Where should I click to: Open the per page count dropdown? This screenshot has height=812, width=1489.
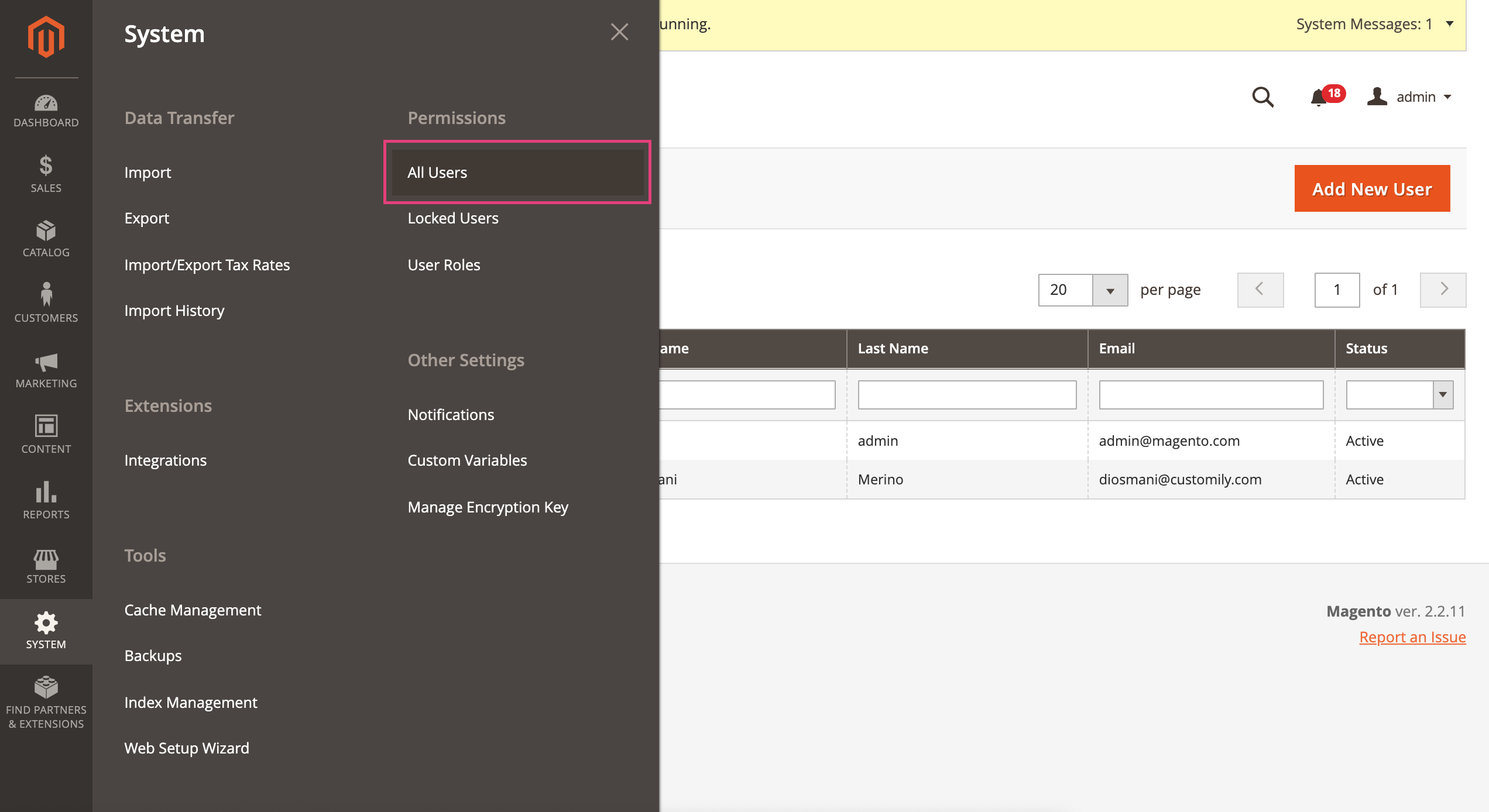click(x=1110, y=290)
